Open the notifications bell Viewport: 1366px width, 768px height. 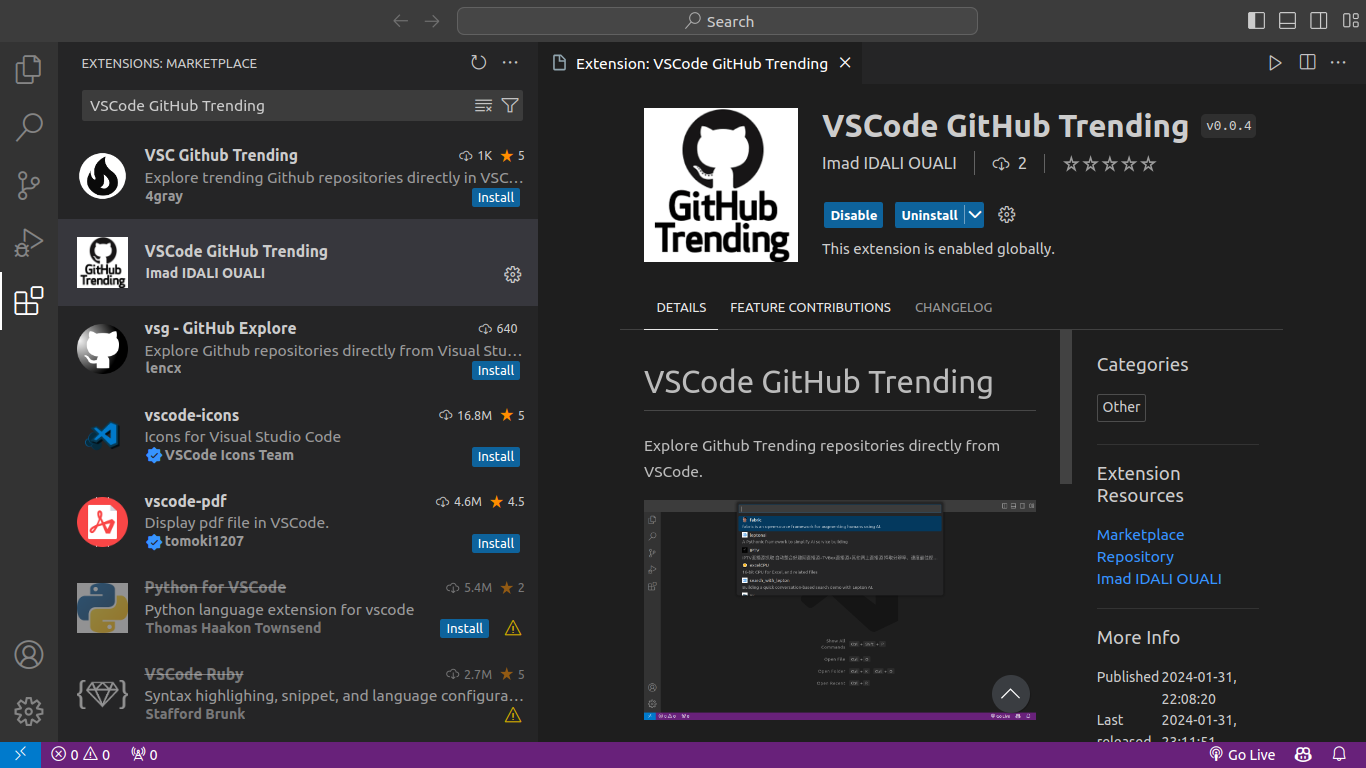[1339, 755]
